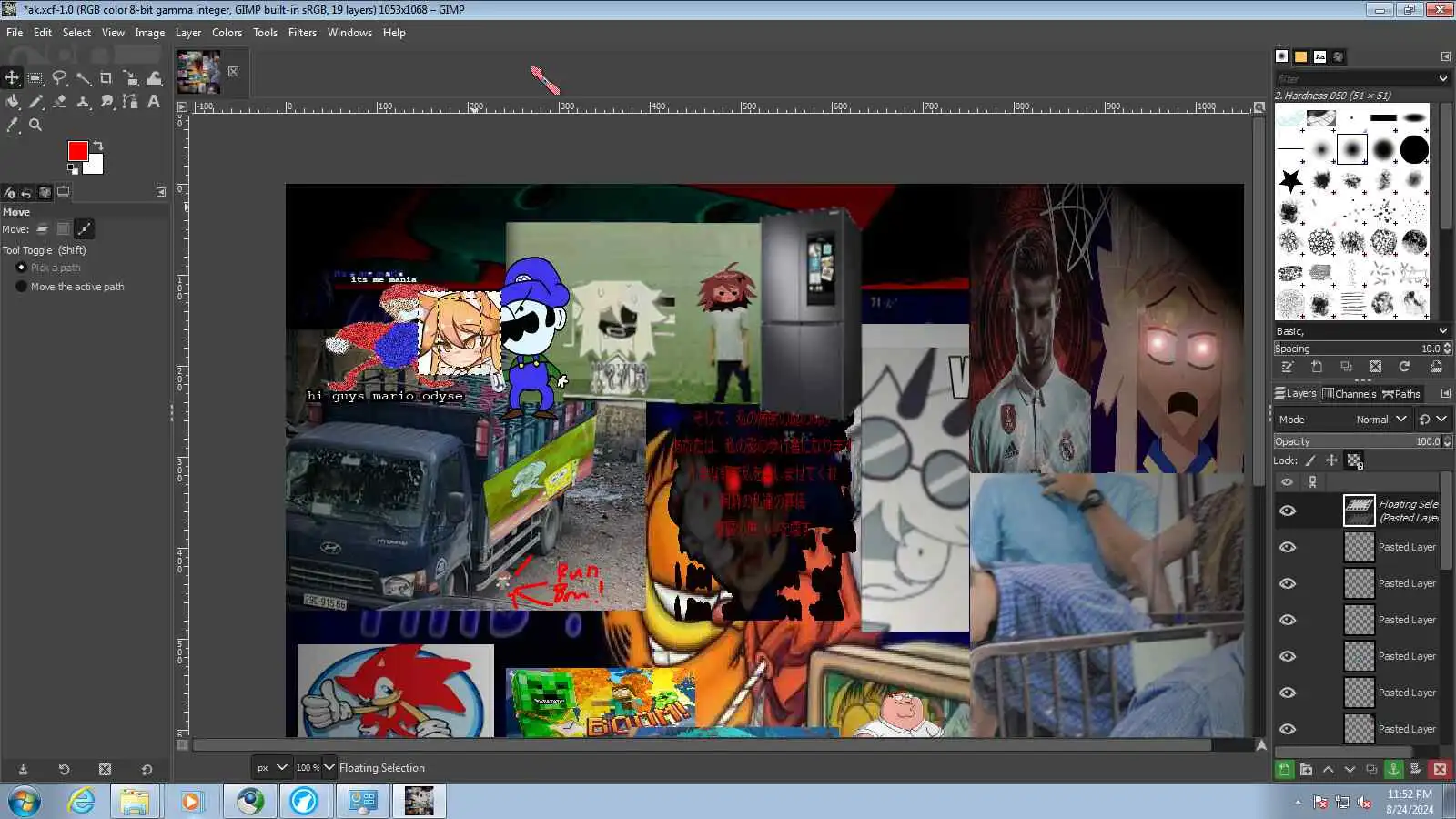The height and width of the screenshot is (819, 1456).
Task: Open Windows Explorer folder on taskbar
Action: [135, 802]
